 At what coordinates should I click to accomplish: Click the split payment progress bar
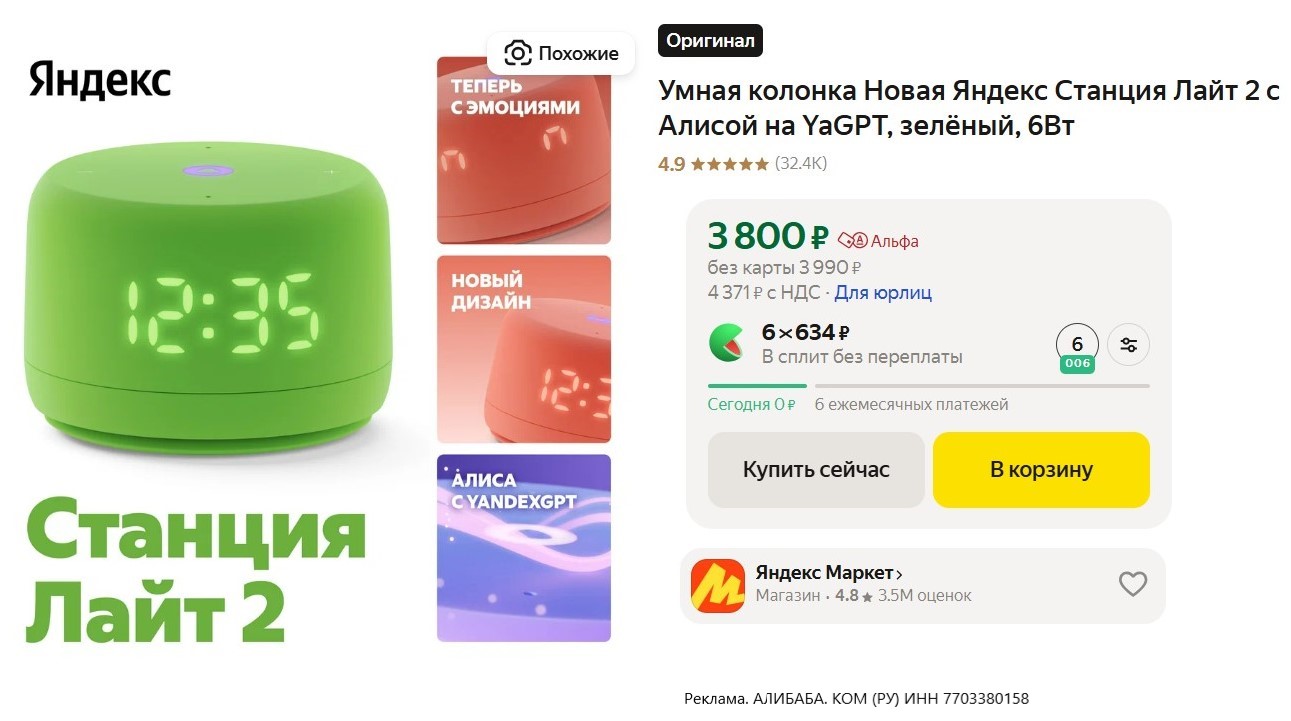pos(929,386)
